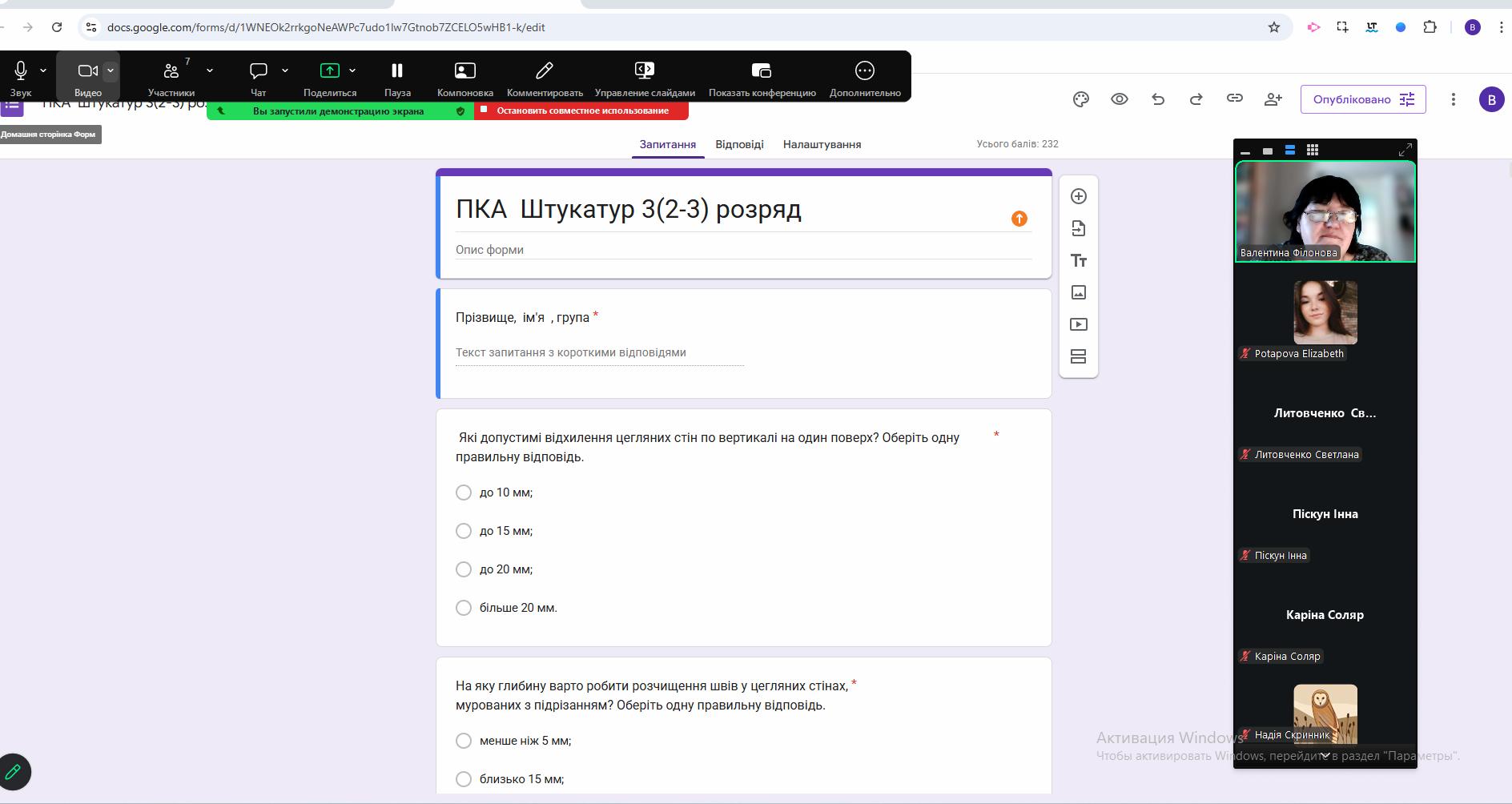The height and width of the screenshot is (804, 1512).
Task: Click the import questions icon
Action: pyautogui.click(x=1079, y=228)
